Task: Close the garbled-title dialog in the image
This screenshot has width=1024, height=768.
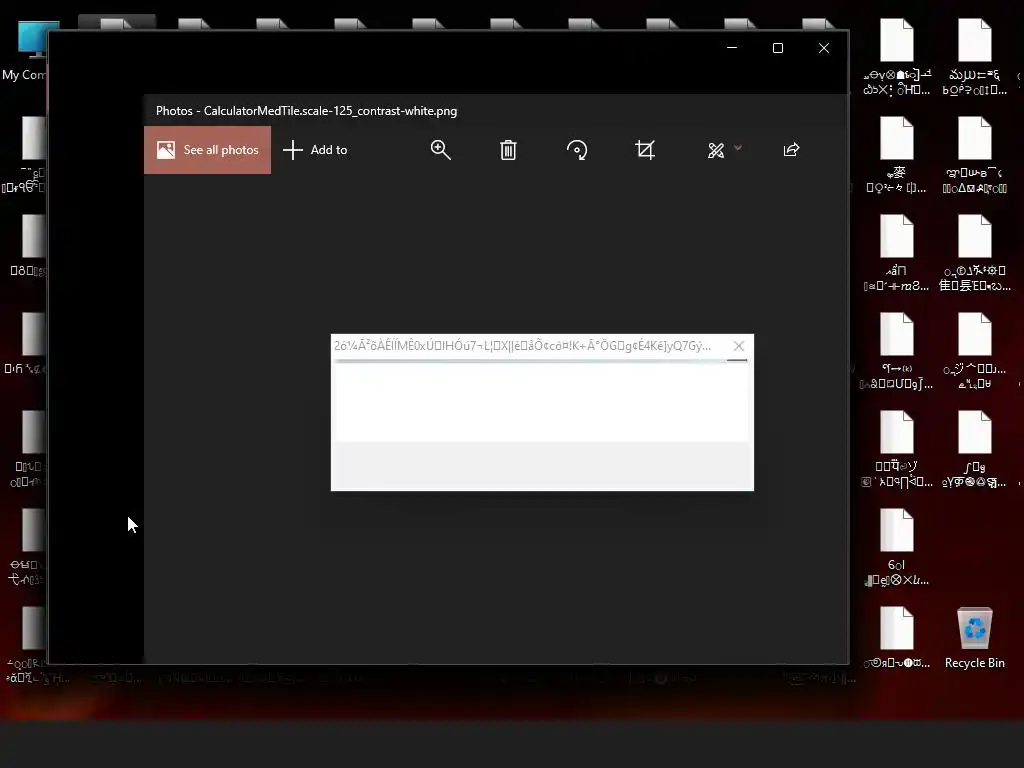Action: click(739, 345)
